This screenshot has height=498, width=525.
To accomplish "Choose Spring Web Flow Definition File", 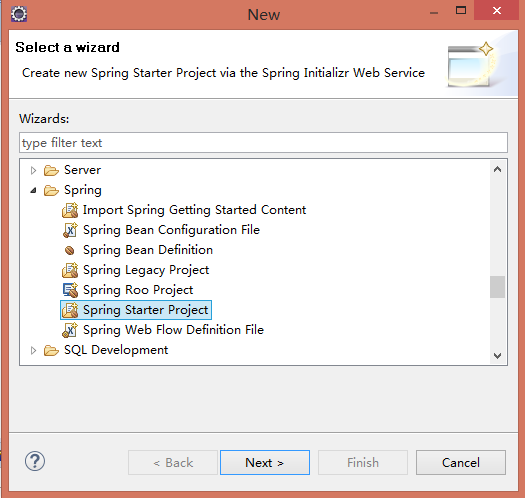I will tap(173, 330).
